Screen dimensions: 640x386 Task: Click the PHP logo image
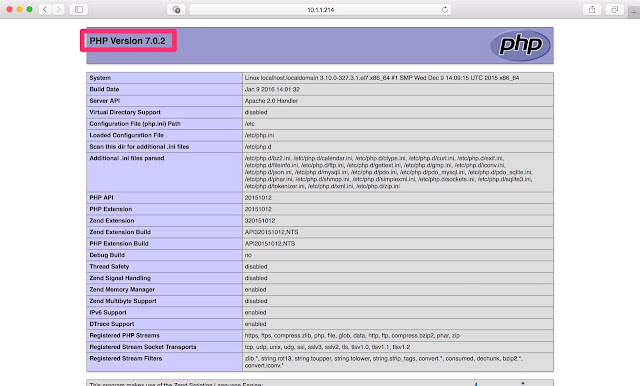(x=520, y=45)
